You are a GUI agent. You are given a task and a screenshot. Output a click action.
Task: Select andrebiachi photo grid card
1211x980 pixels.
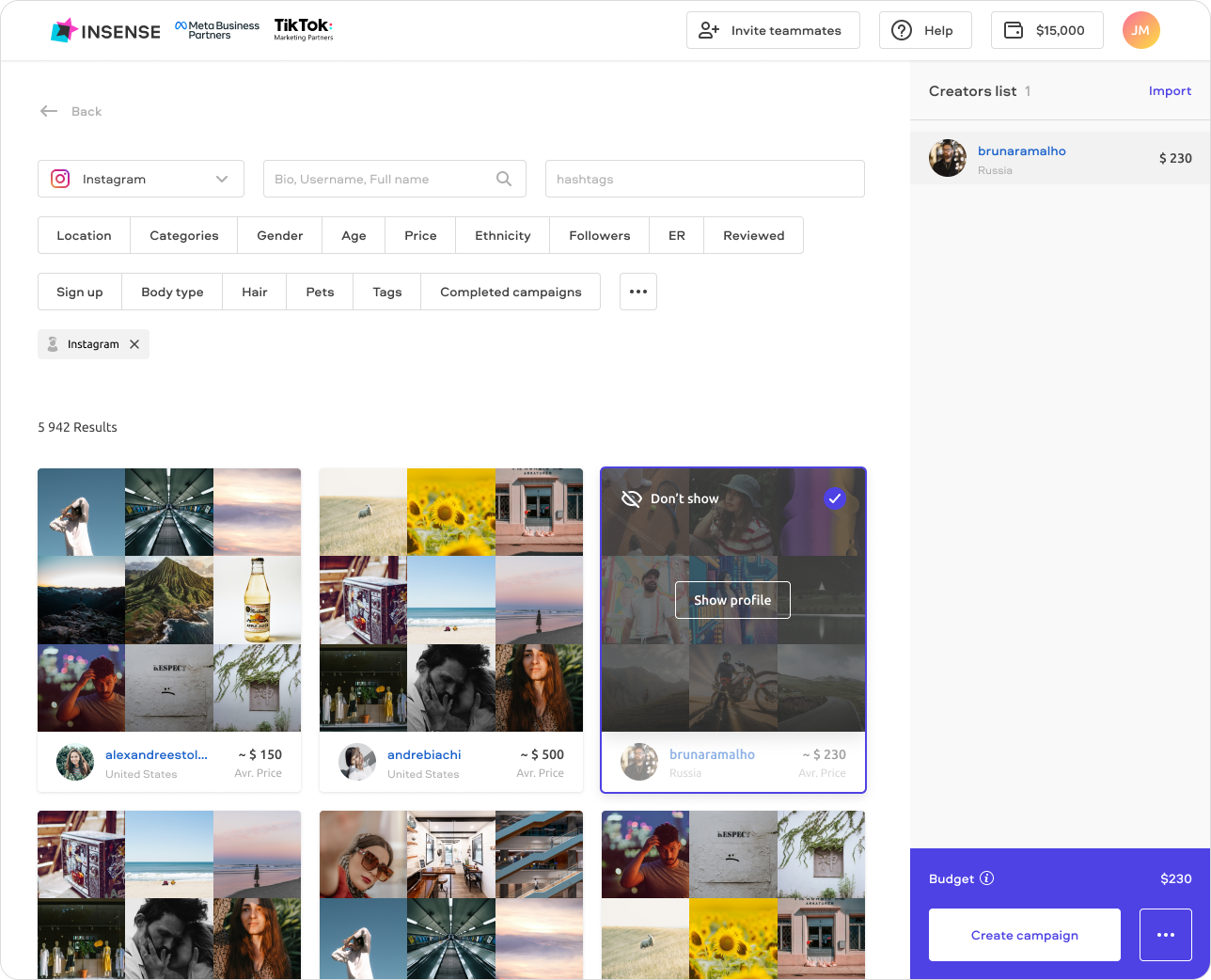(451, 600)
